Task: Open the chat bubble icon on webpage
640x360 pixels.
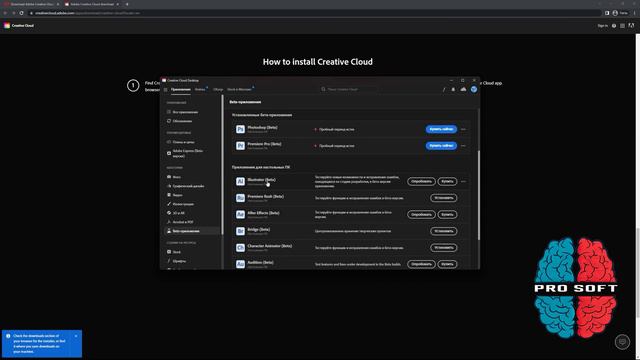Action: coord(622,342)
